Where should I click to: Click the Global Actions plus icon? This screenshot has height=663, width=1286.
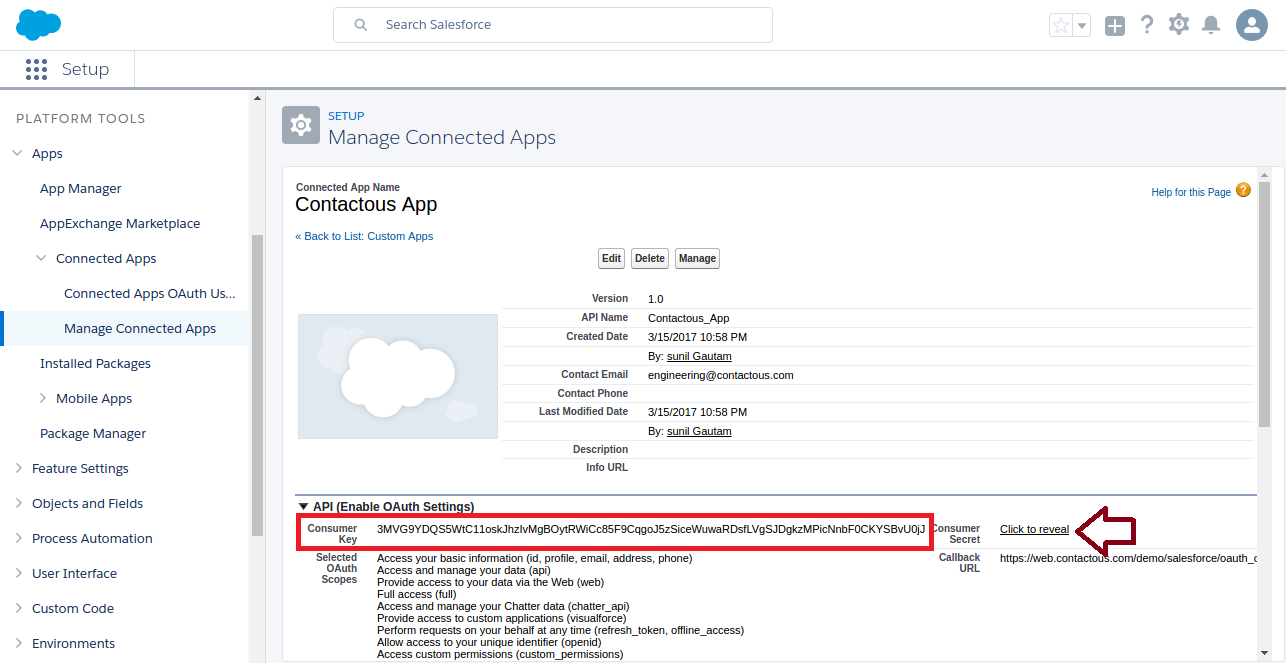pos(1114,26)
